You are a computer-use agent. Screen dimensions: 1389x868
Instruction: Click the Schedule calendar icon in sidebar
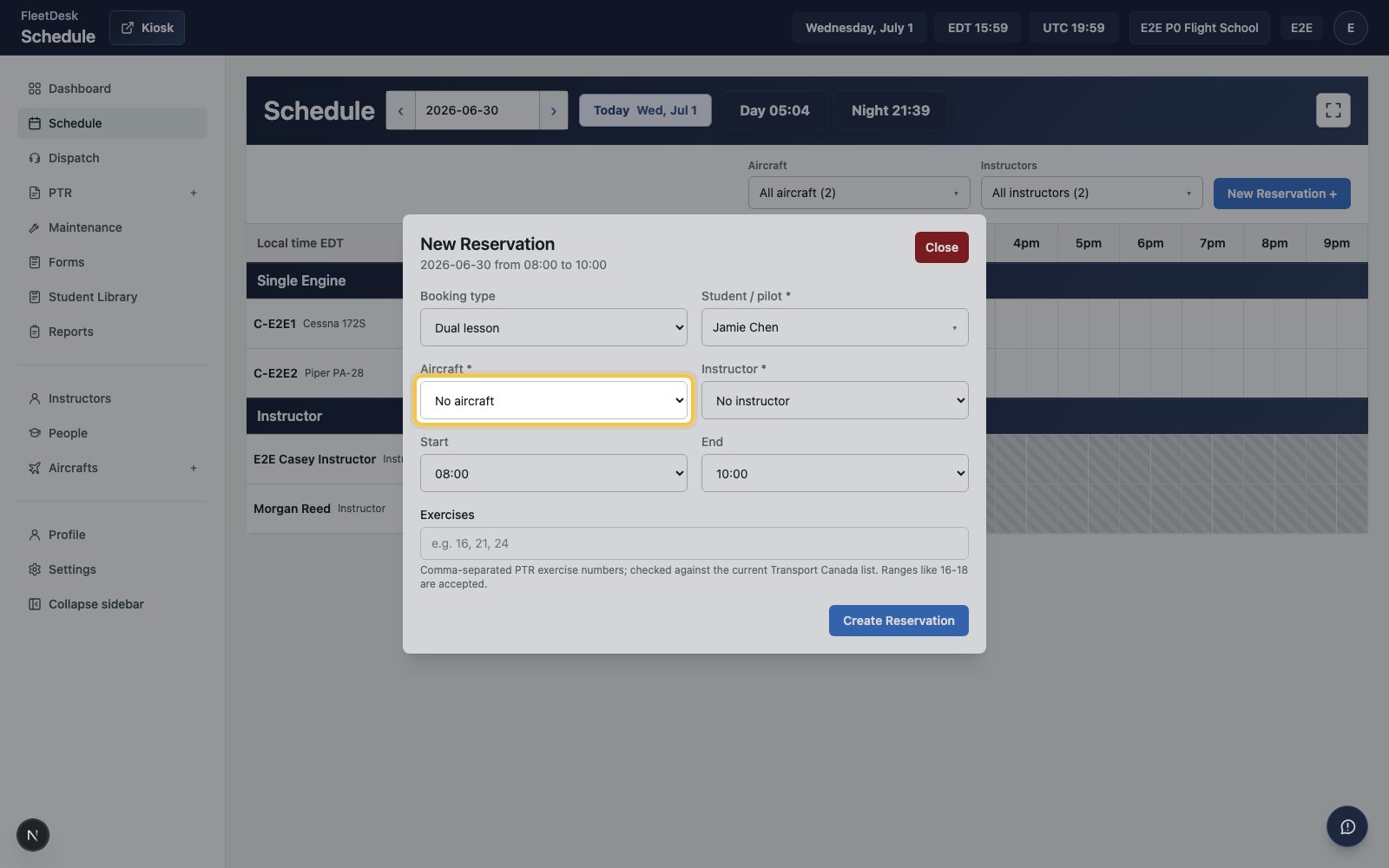(35, 123)
